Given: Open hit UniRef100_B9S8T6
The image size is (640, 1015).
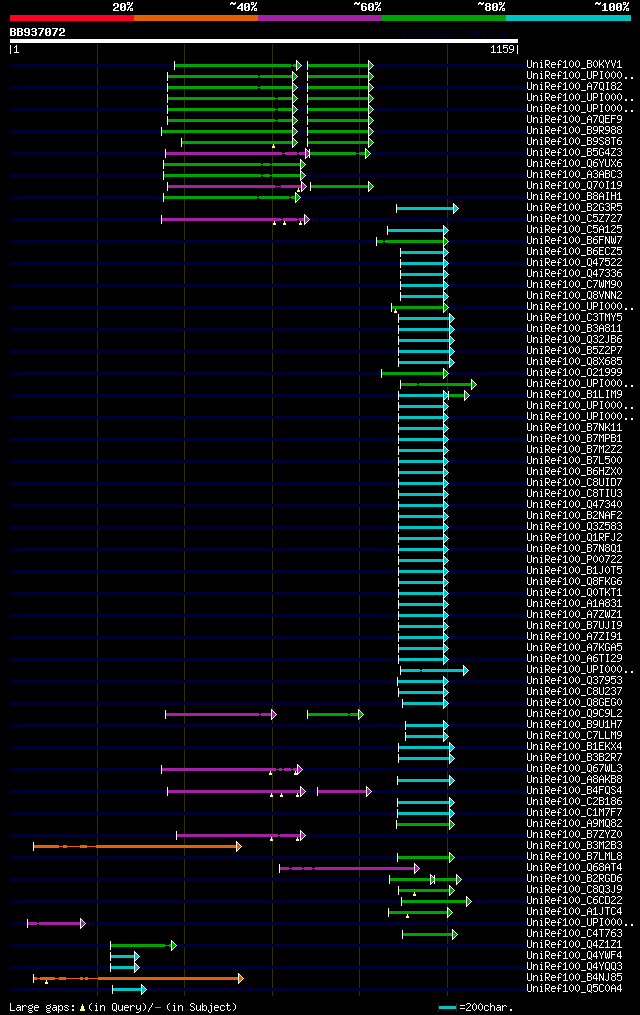Looking at the screenshot, I should [574, 141].
